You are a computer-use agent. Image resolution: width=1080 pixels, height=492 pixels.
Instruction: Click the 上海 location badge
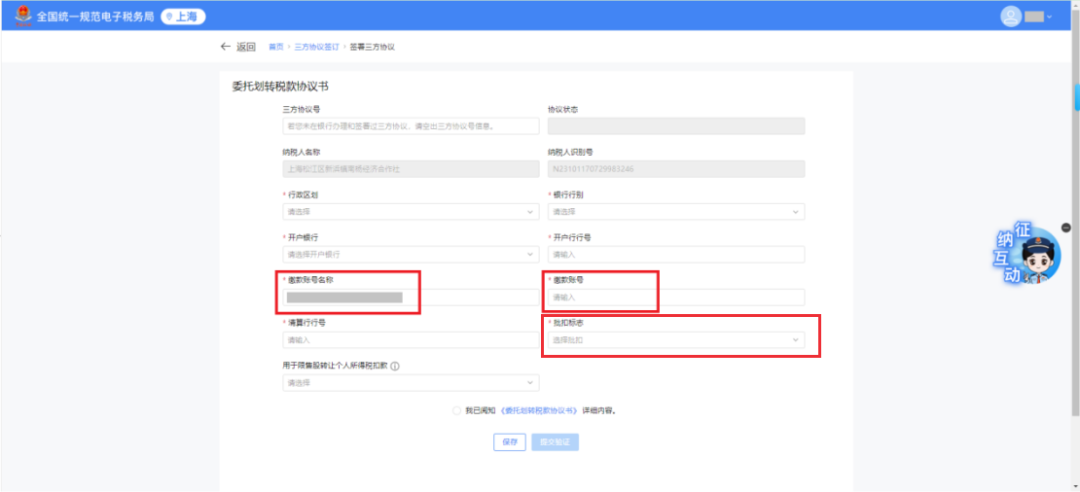[x=181, y=16]
